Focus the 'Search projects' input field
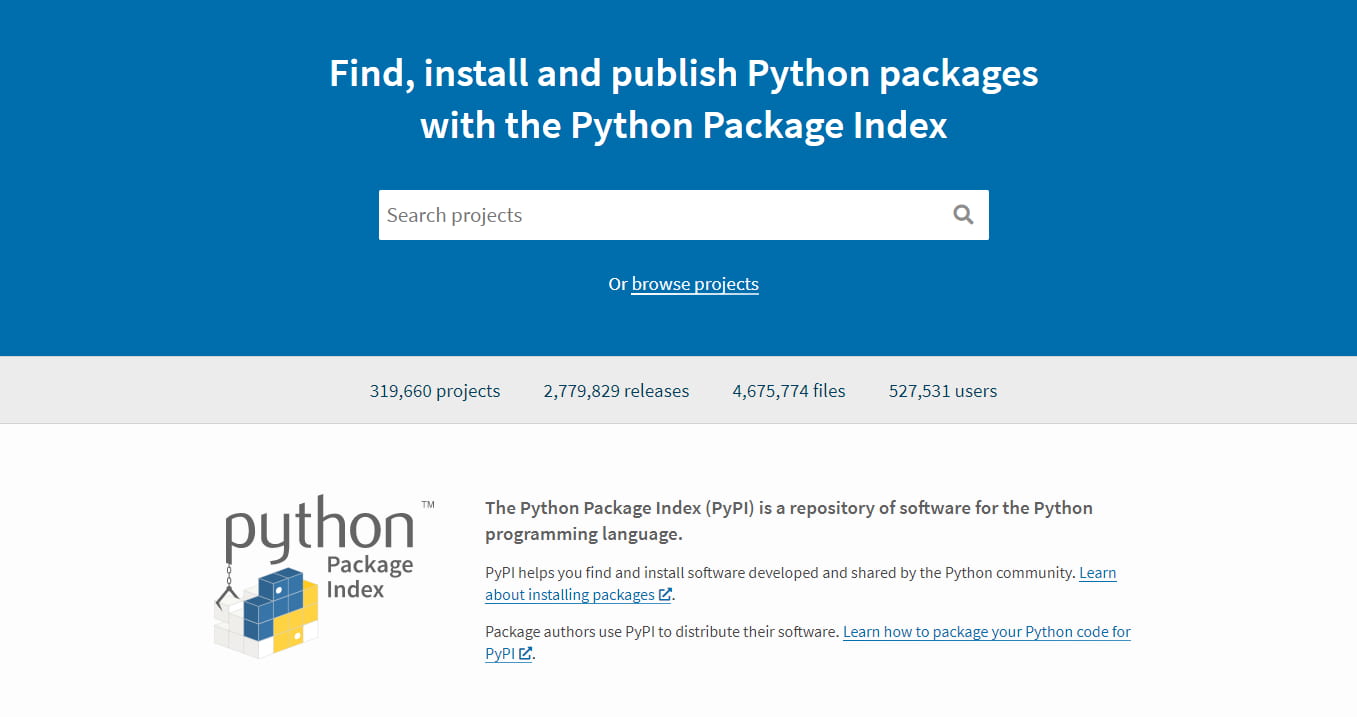The width and height of the screenshot is (1357, 717). [660, 215]
